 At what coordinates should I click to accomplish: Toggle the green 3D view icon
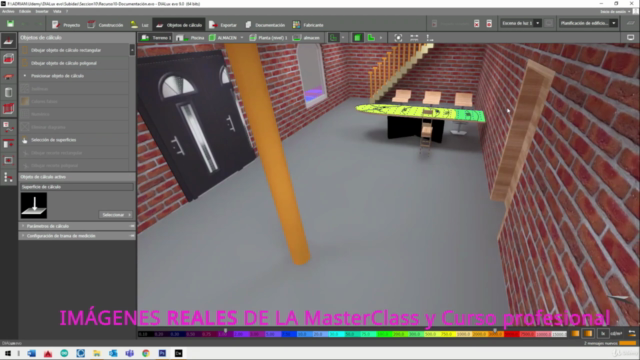pos(358,38)
